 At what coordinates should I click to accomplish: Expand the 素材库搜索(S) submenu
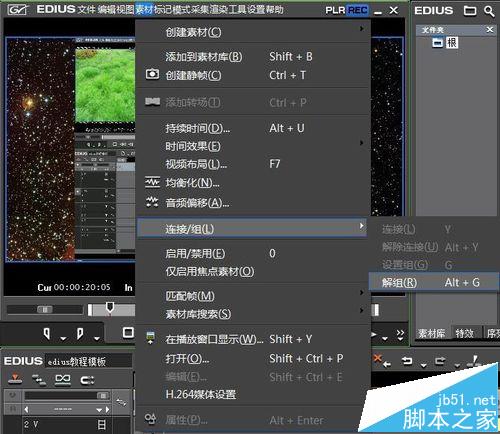253,314
